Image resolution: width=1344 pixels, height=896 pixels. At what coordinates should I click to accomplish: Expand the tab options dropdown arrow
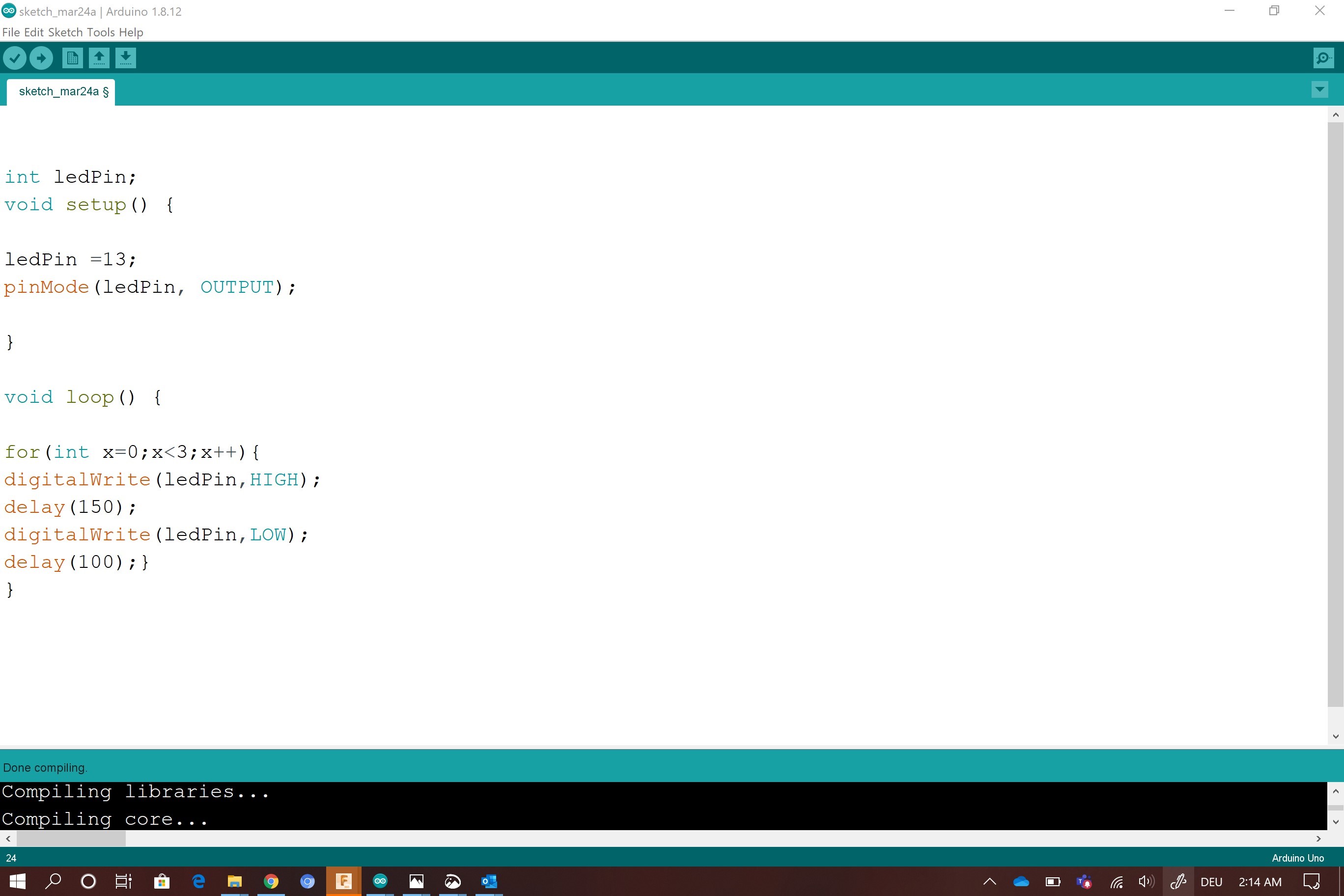tap(1319, 90)
